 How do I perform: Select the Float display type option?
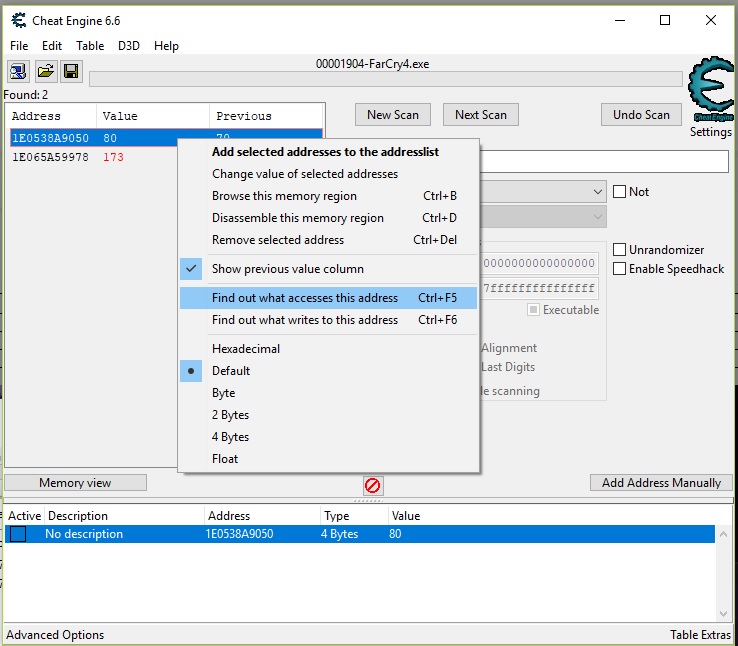pos(225,459)
